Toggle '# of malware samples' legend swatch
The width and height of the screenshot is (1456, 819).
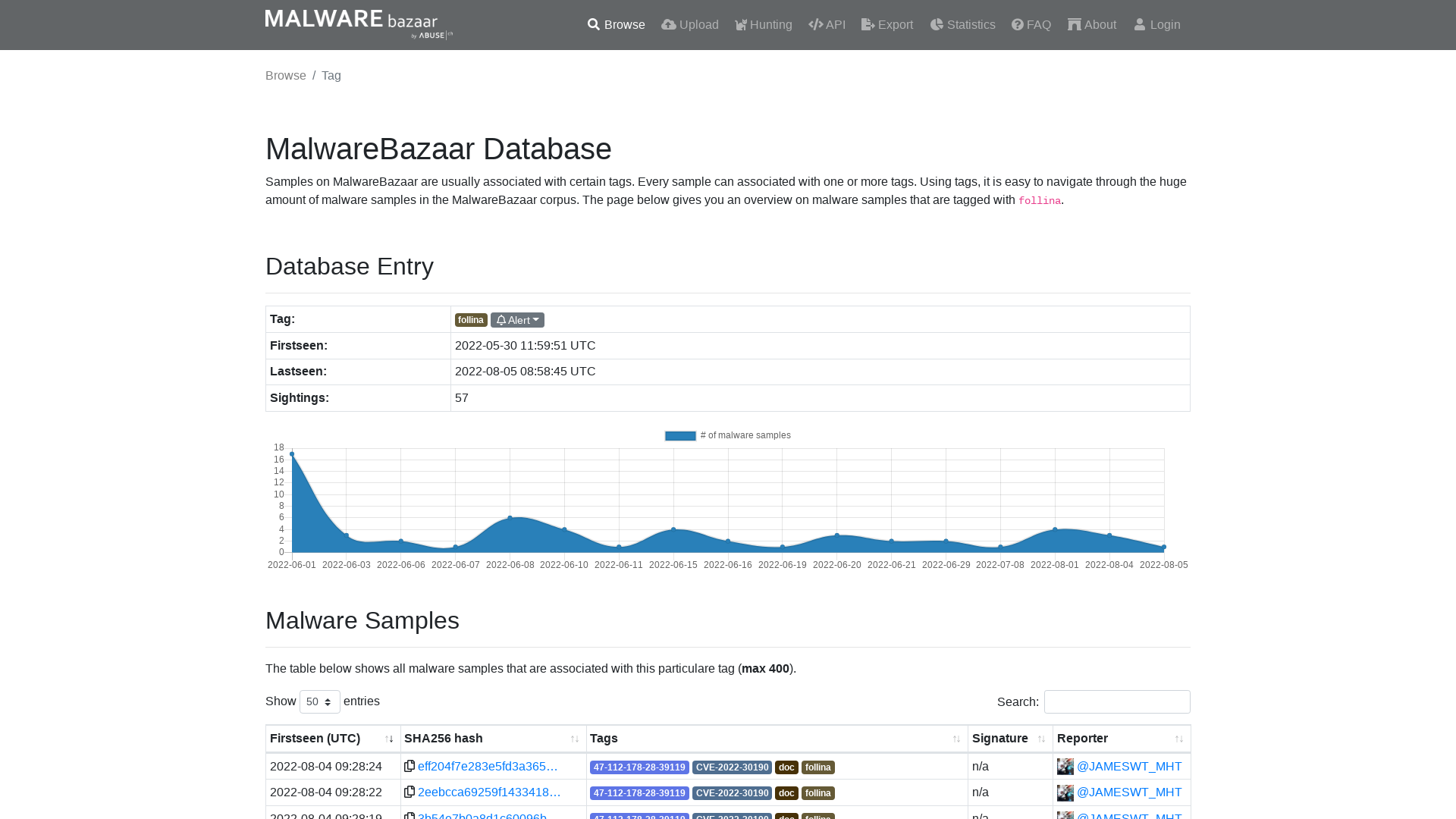(x=680, y=435)
